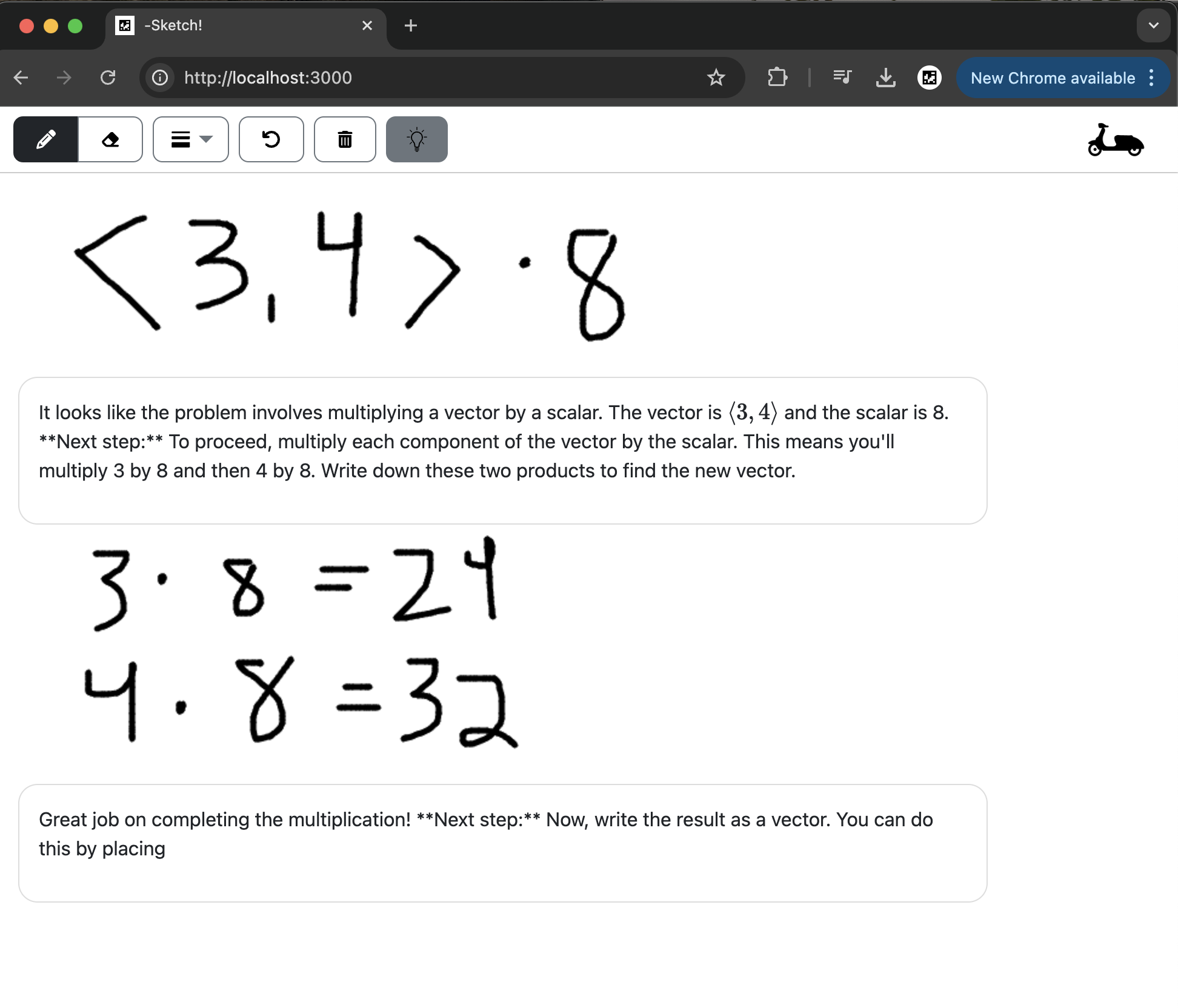Switch to the eraser tool

tap(110, 140)
